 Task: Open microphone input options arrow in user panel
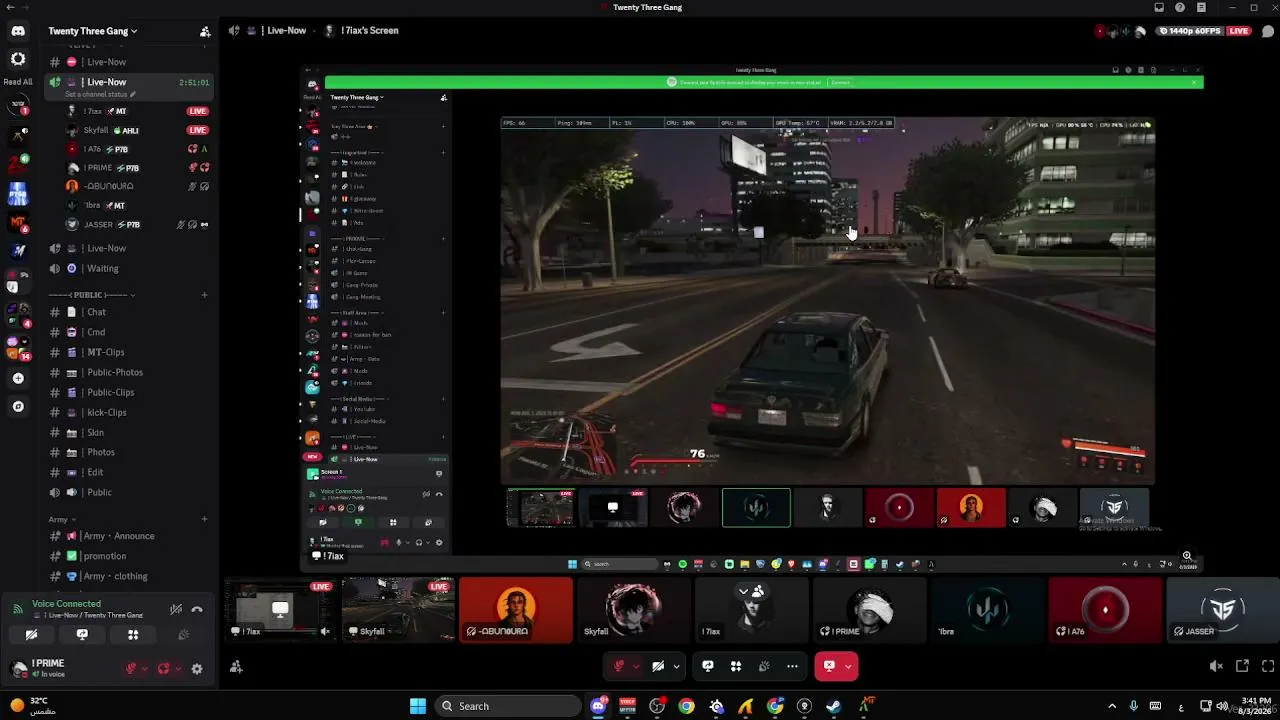coord(145,669)
